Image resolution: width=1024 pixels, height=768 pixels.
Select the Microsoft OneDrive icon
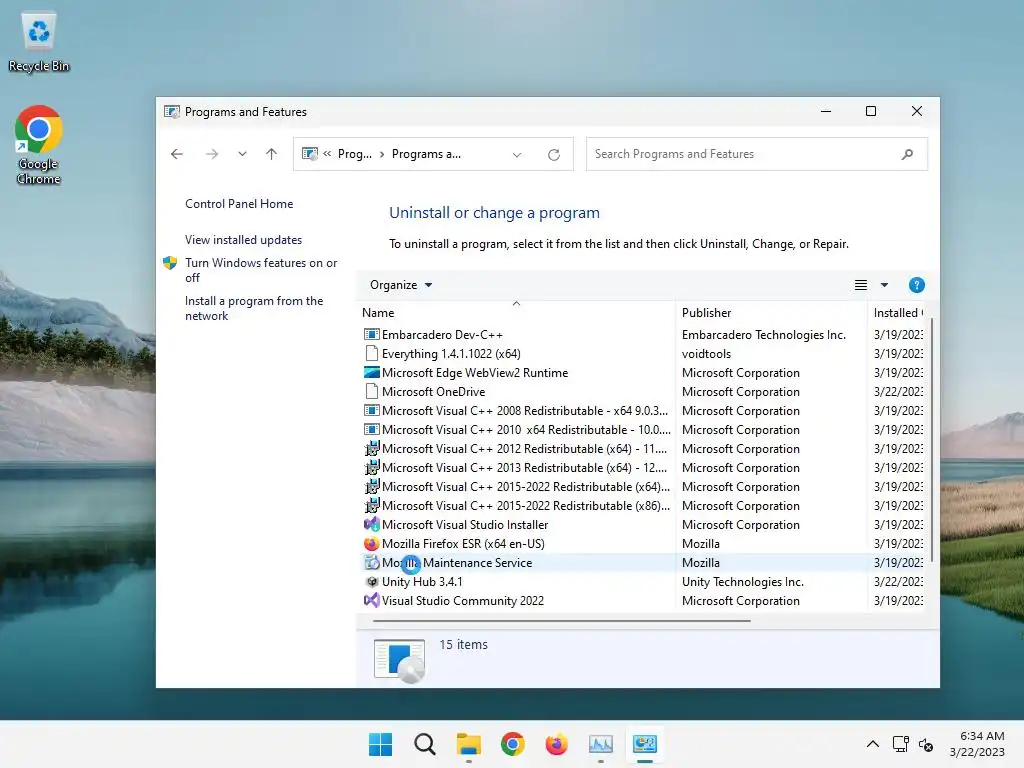click(x=372, y=391)
